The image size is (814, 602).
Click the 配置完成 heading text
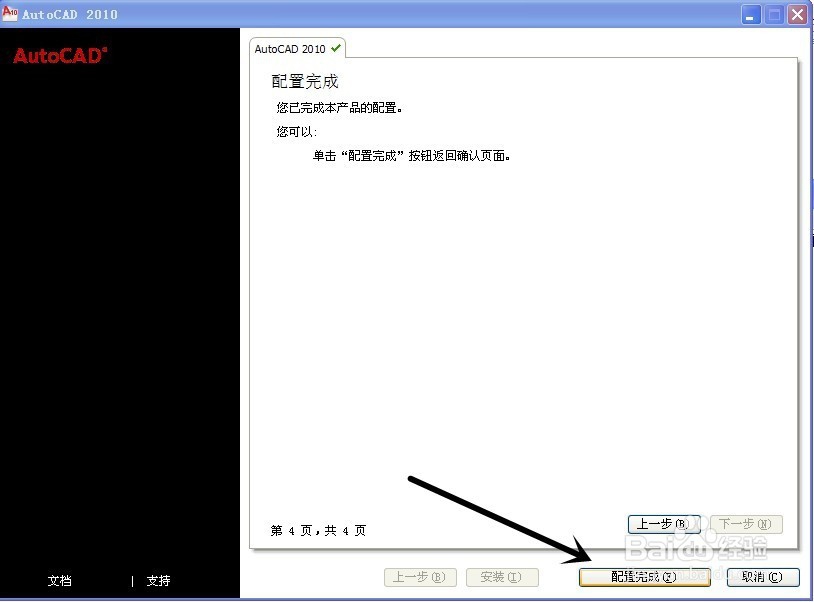tap(305, 81)
